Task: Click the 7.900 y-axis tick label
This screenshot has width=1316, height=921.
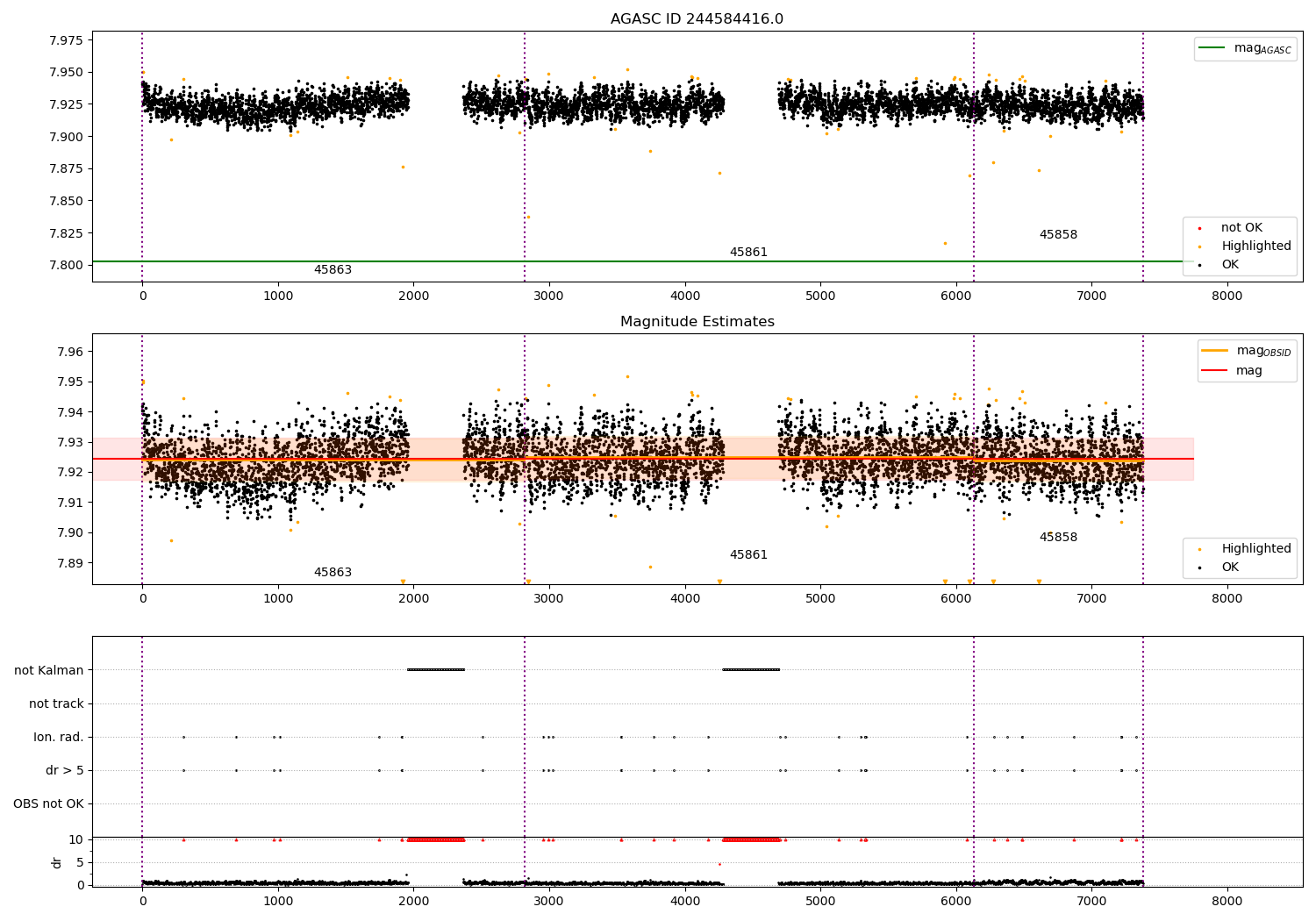Action: point(67,137)
